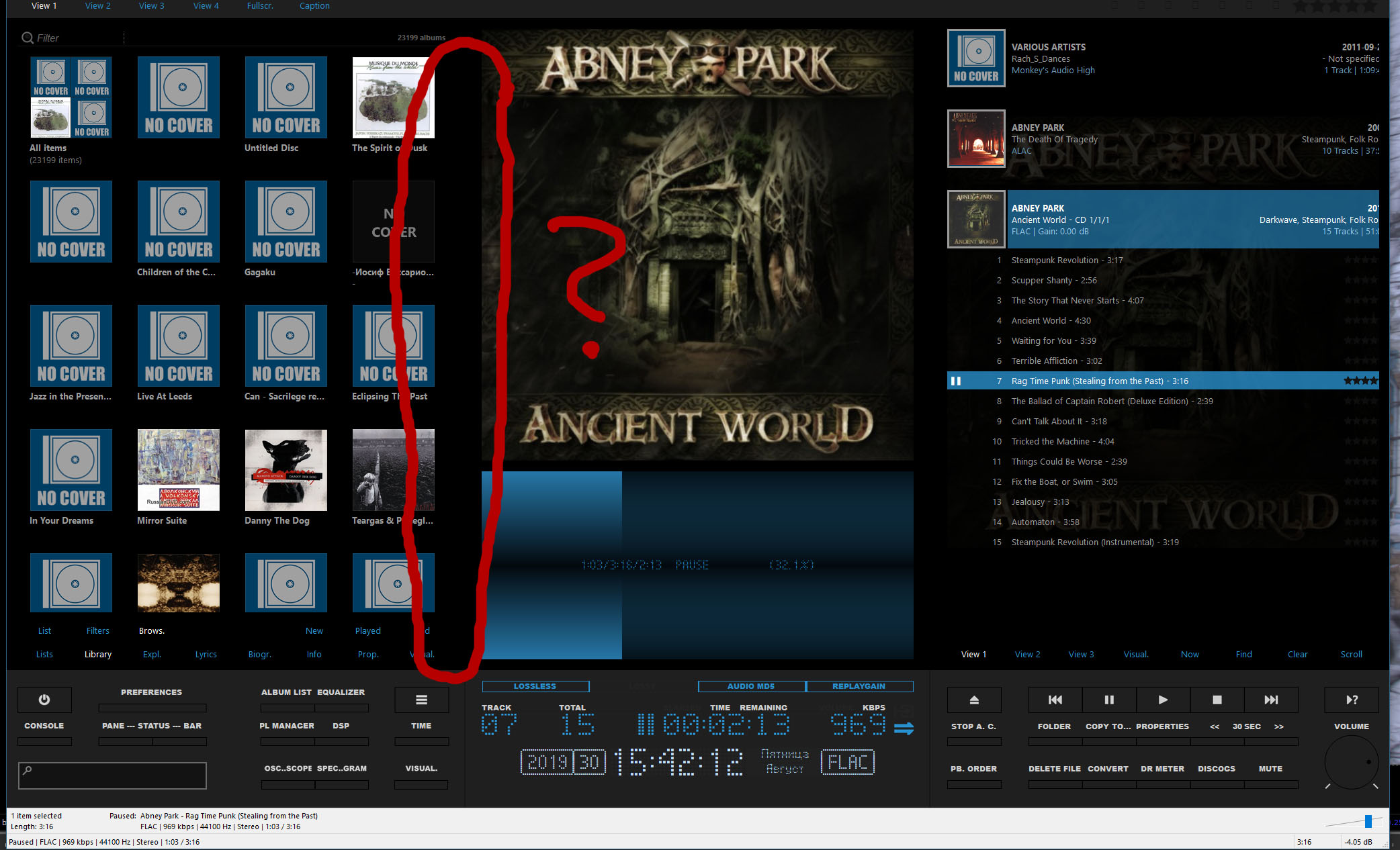Open the Filters tab

98,630
